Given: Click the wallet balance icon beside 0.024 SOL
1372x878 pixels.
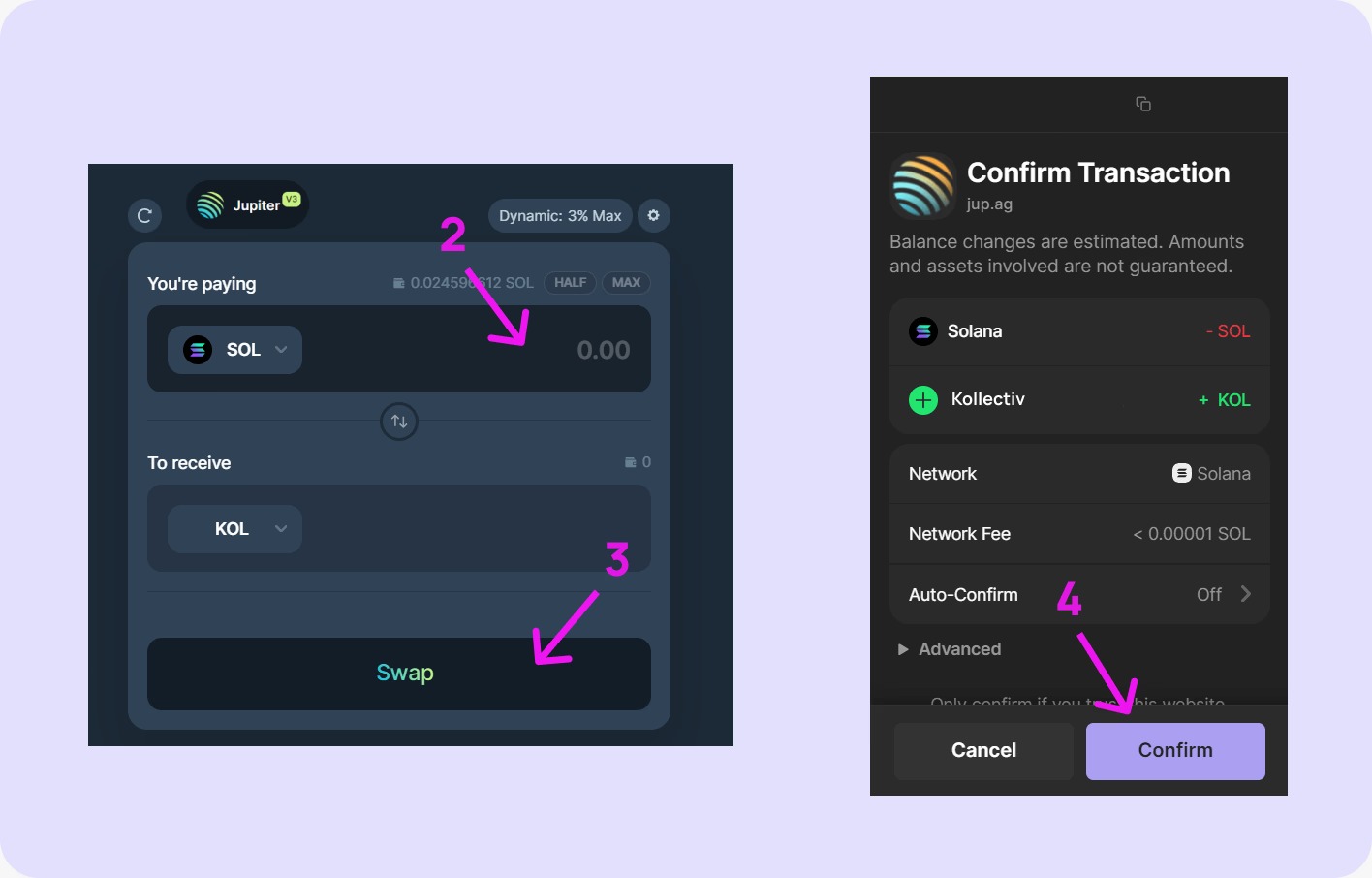Looking at the screenshot, I should tap(398, 283).
